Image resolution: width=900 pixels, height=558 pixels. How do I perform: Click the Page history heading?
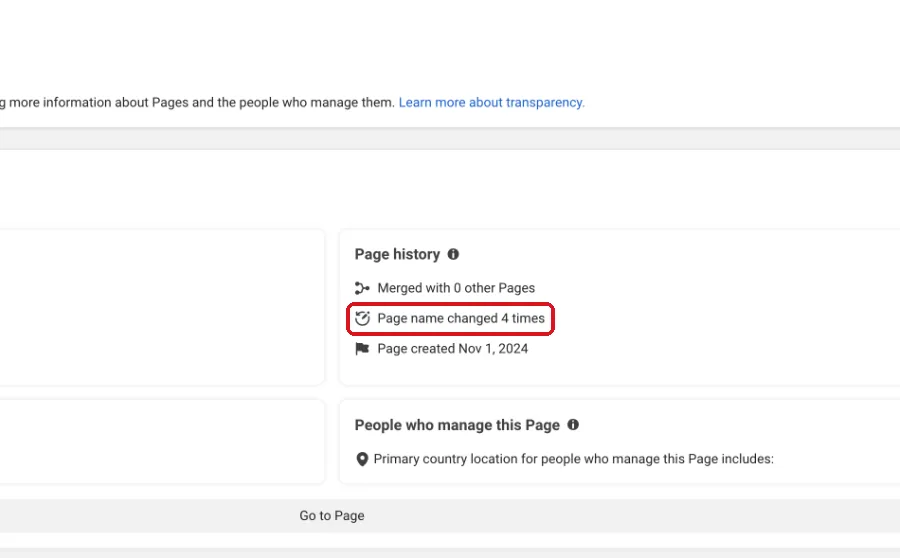pos(397,254)
